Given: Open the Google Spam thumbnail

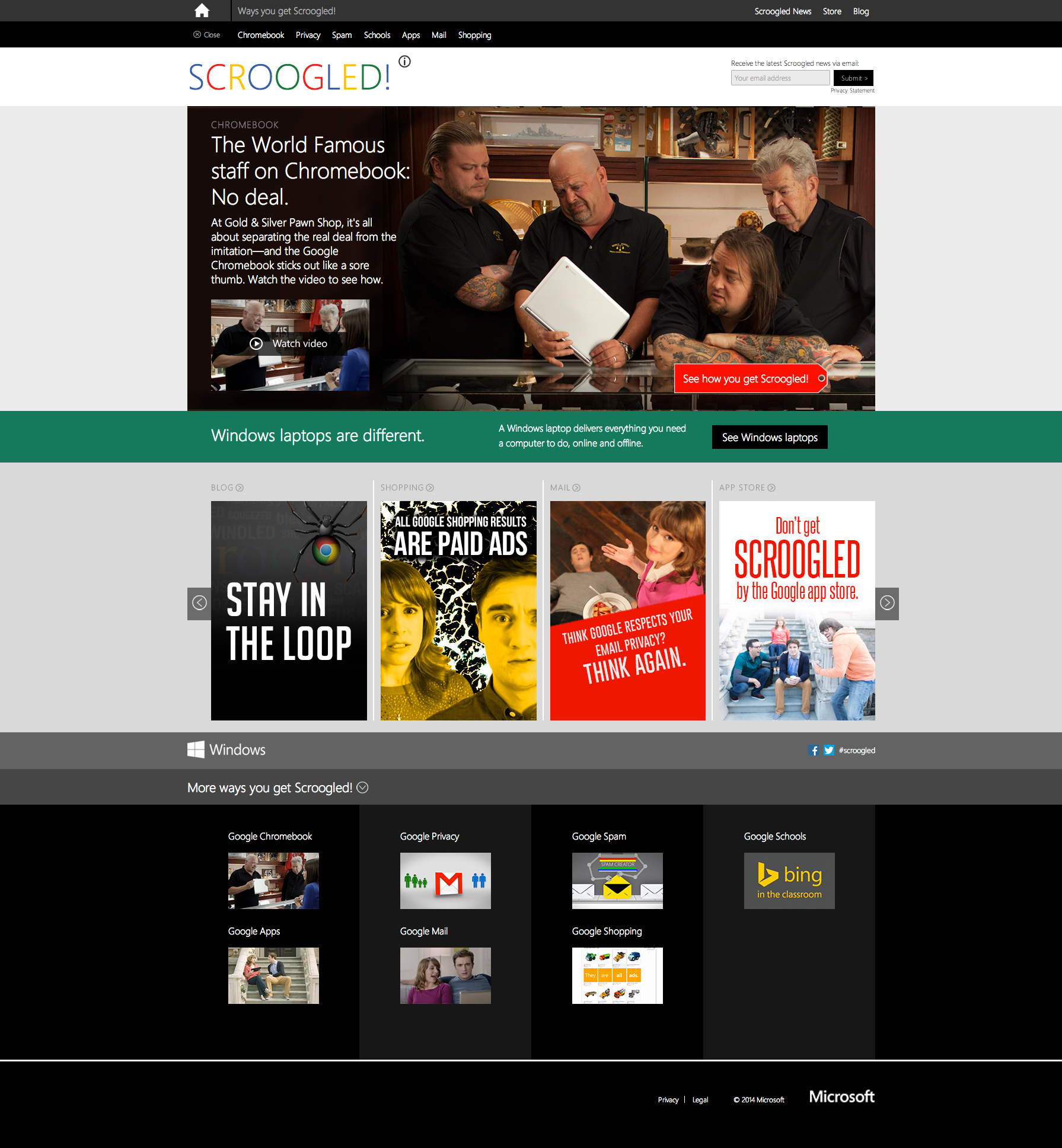Looking at the screenshot, I should click(617, 881).
